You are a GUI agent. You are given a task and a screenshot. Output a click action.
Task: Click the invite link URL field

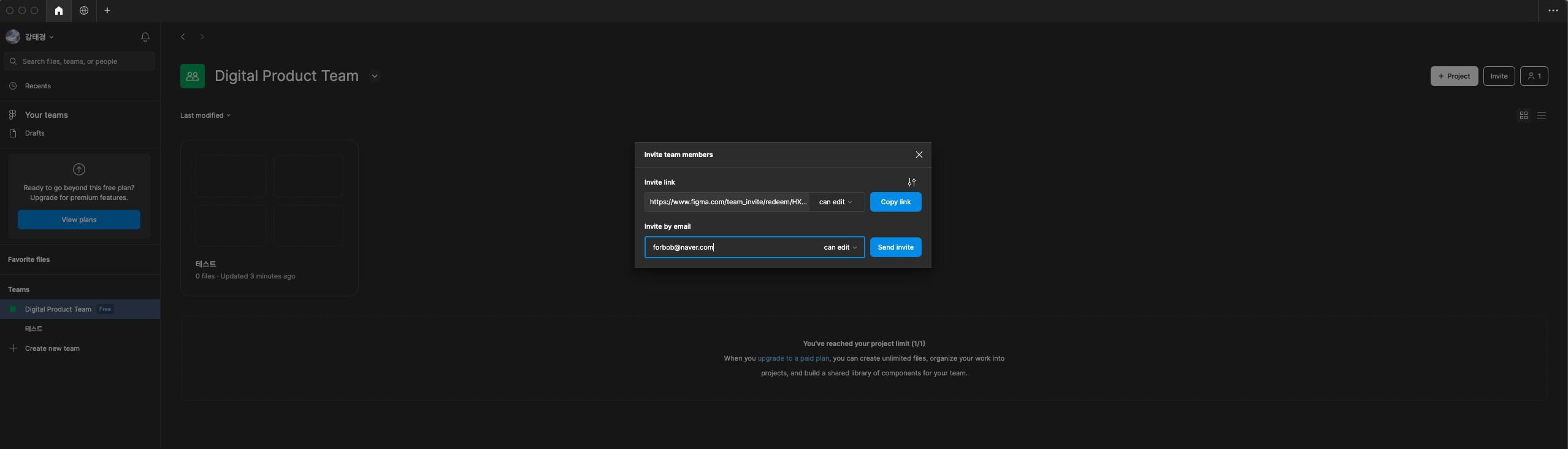727,202
